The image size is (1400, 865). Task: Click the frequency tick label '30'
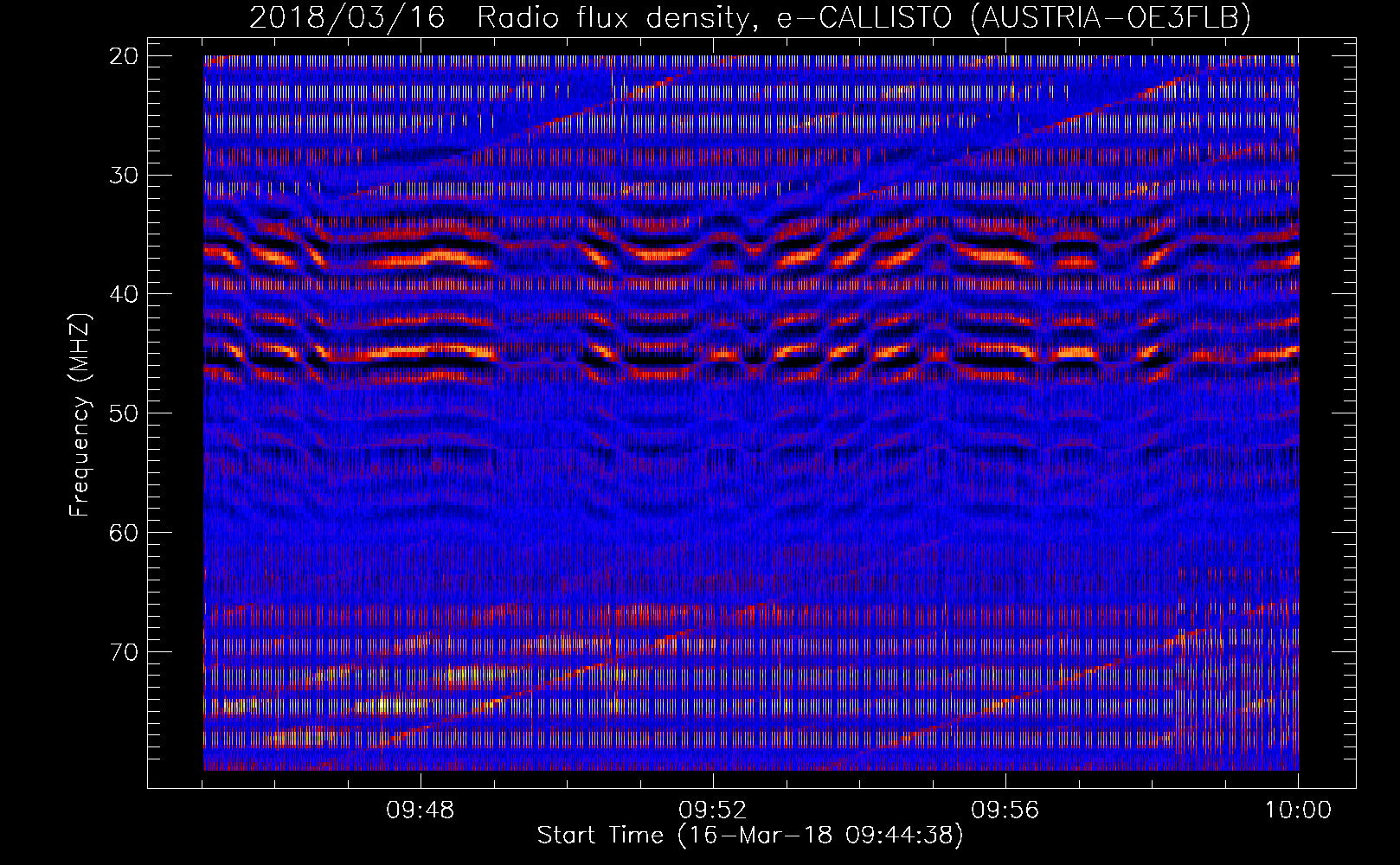(x=124, y=176)
